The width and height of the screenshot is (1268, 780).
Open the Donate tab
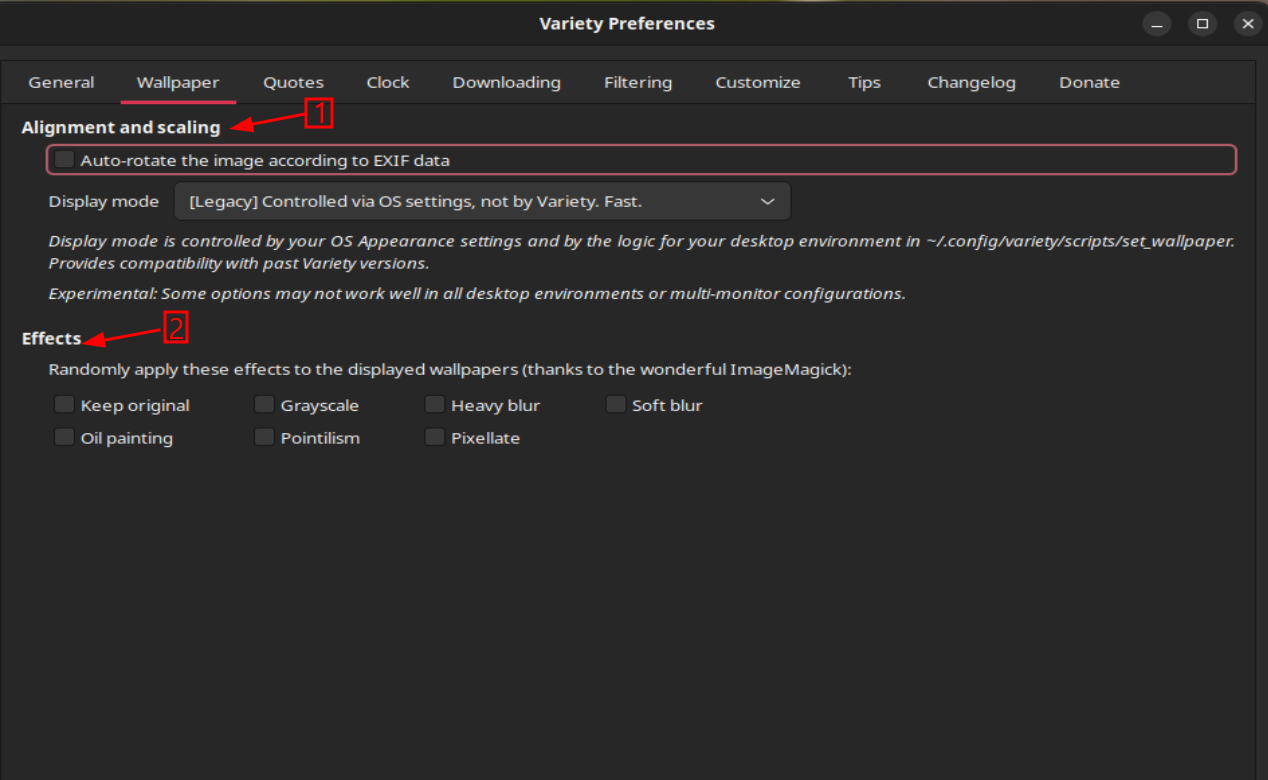click(x=1089, y=82)
